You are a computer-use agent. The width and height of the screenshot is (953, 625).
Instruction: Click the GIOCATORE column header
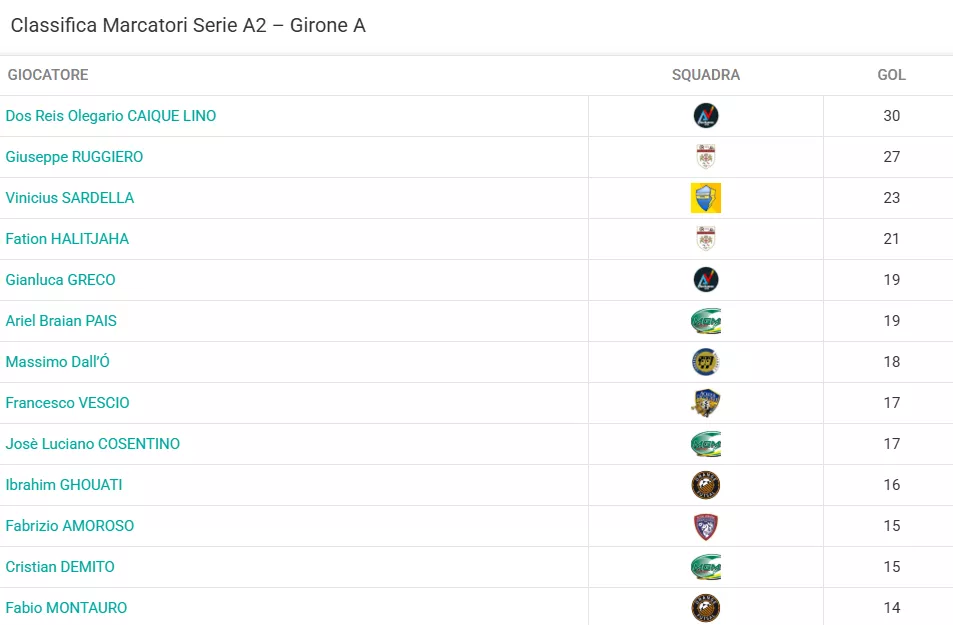(48, 75)
